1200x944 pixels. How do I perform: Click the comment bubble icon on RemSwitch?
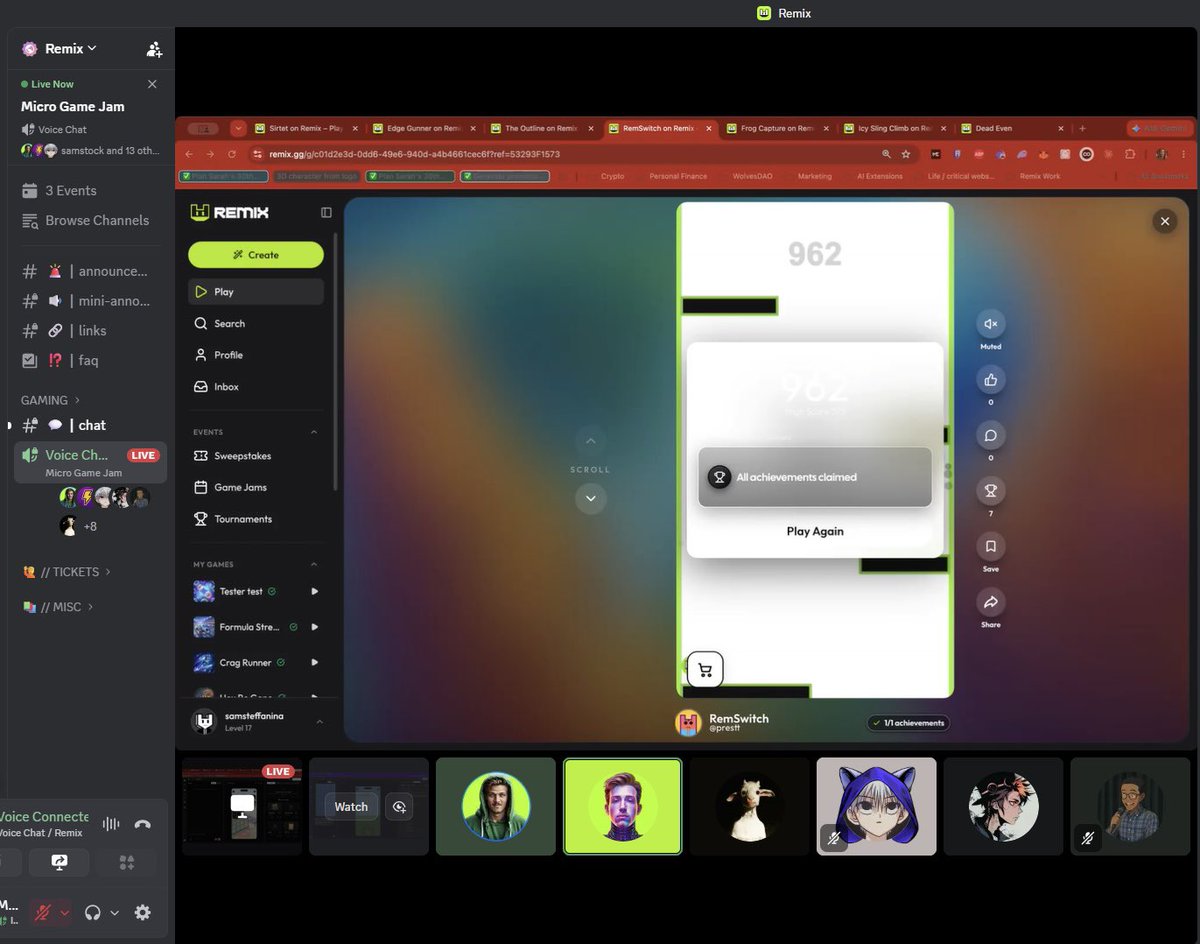tap(990, 436)
